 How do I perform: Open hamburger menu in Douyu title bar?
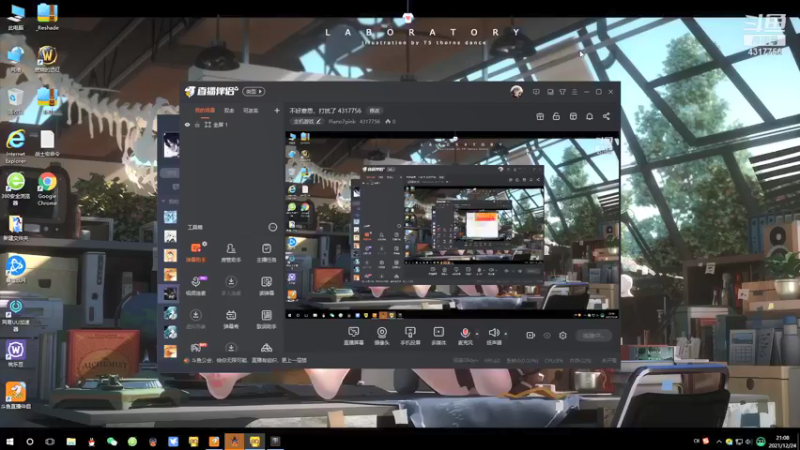[x=574, y=92]
